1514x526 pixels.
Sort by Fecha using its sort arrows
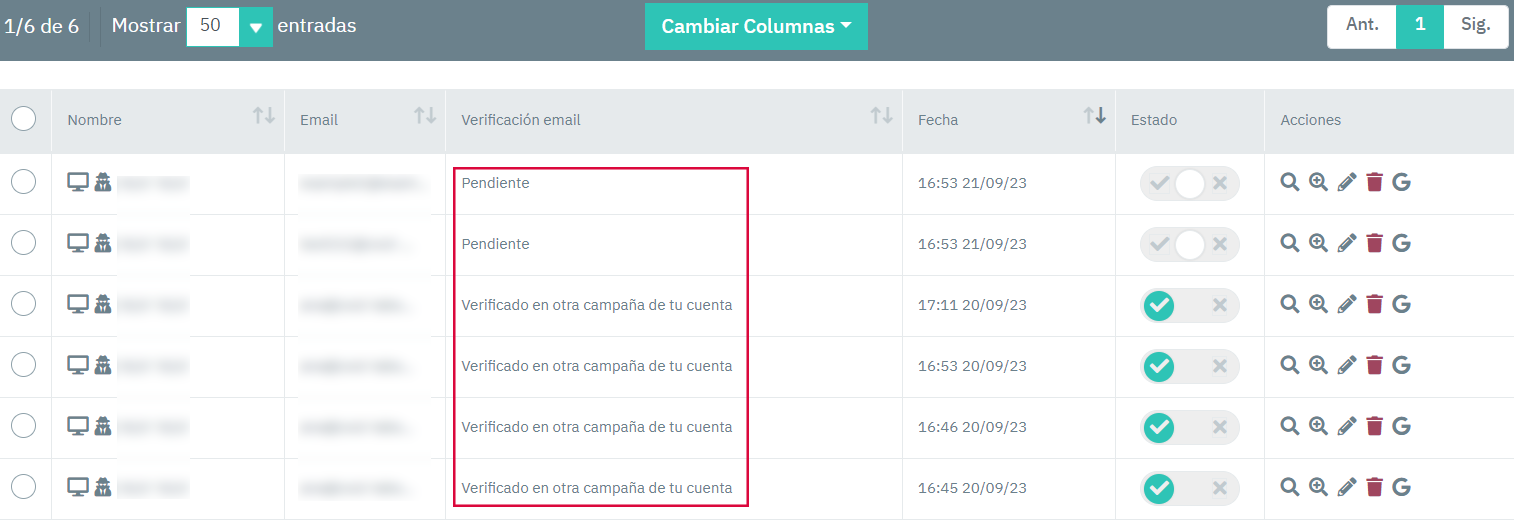pyautogui.click(x=1095, y=116)
